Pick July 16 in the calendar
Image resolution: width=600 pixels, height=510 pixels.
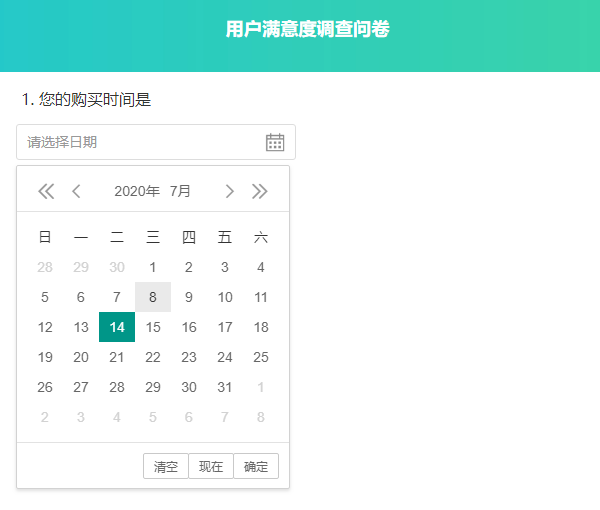189,327
